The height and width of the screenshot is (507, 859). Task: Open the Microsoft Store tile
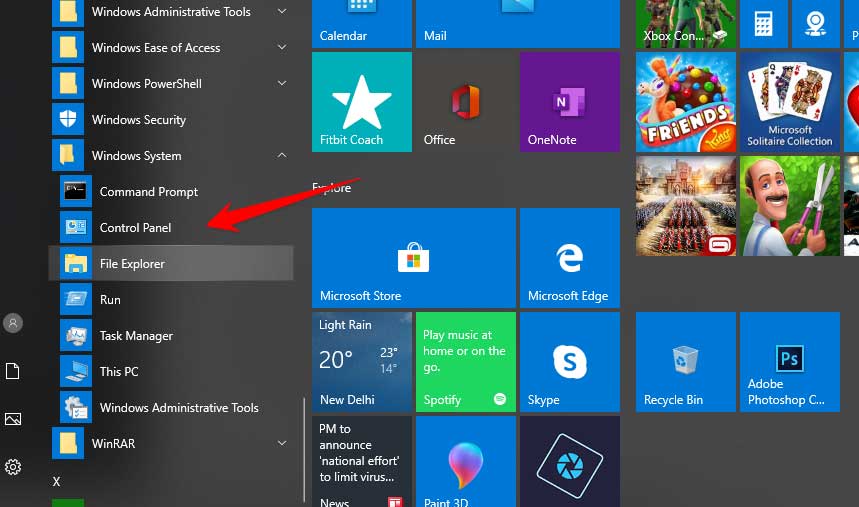[x=414, y=258]
